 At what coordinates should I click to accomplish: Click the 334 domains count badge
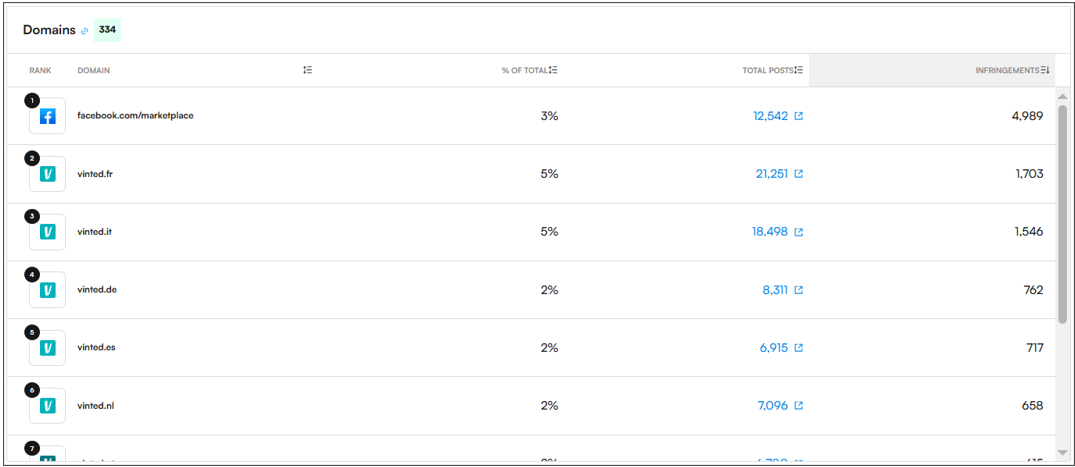coord(107,30)
